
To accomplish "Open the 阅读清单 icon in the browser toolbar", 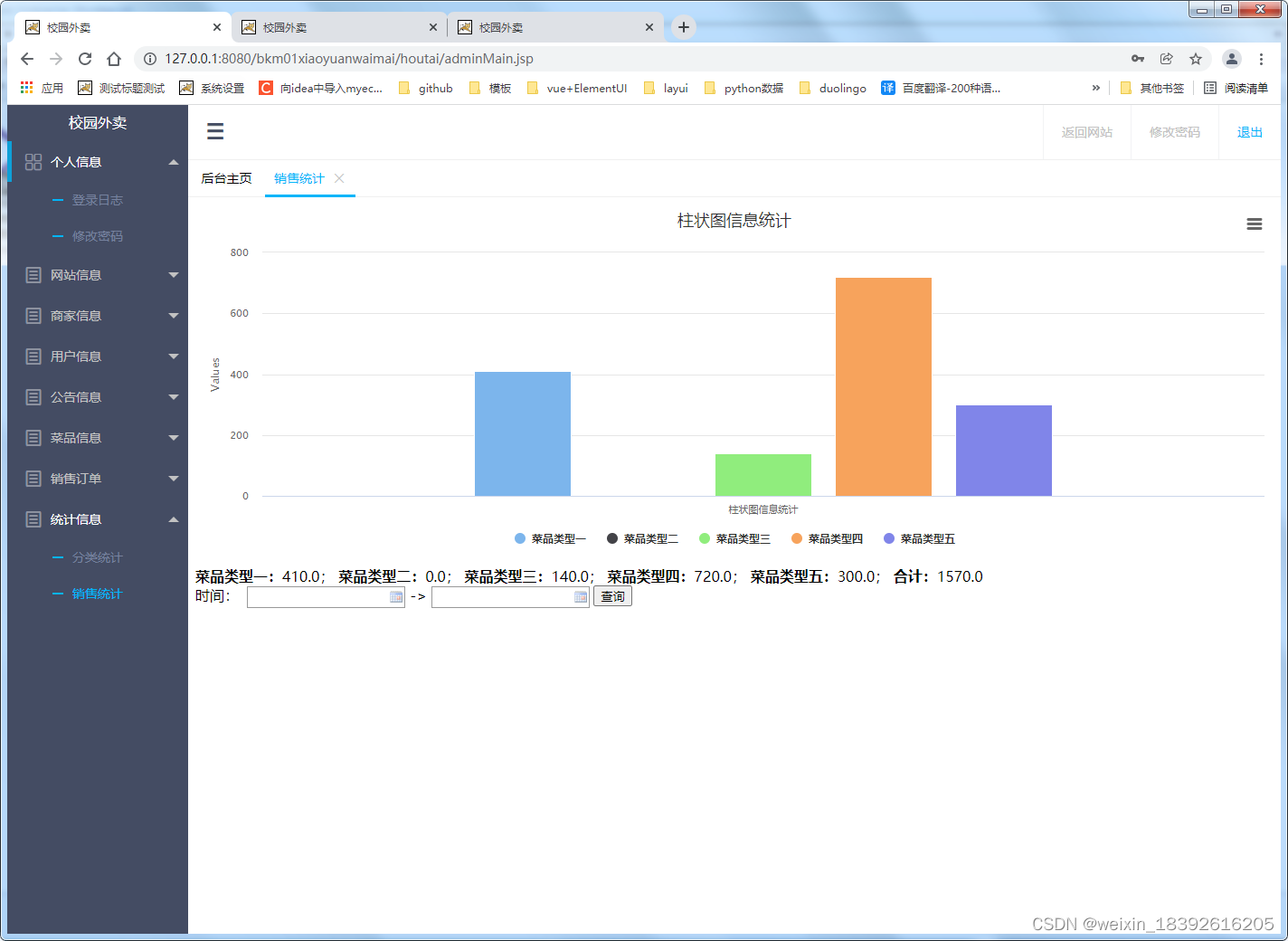I will click(1210, 88).
